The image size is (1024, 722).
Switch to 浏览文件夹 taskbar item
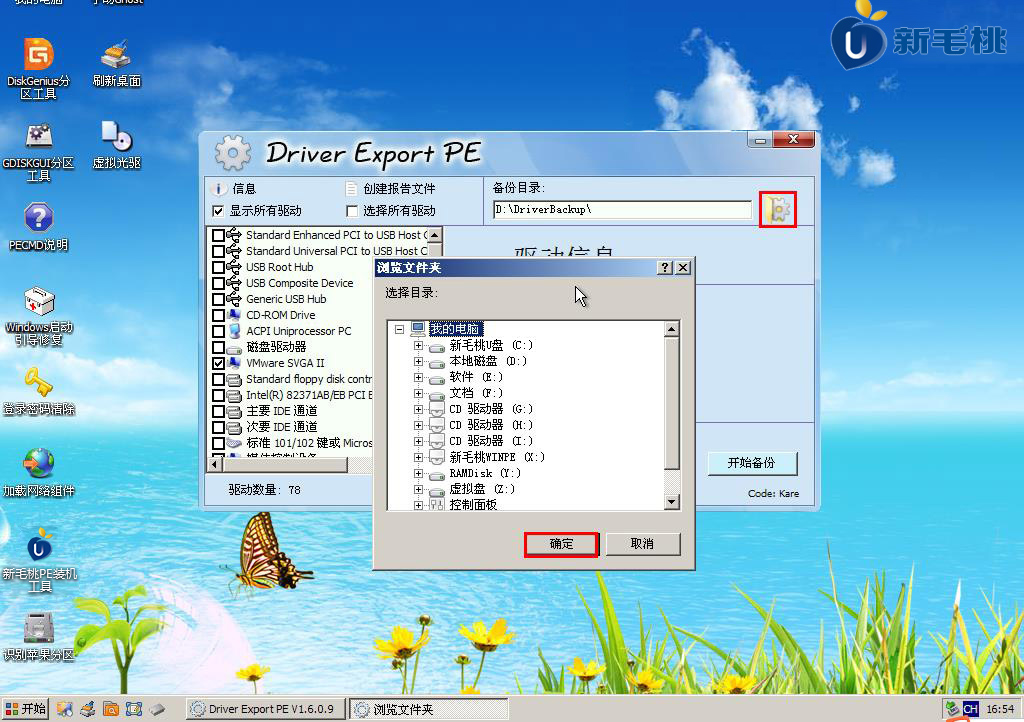point(429,709)
